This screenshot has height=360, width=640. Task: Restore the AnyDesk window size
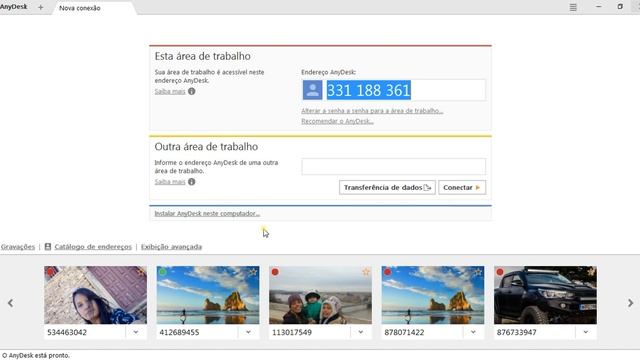tap(620, 7)
